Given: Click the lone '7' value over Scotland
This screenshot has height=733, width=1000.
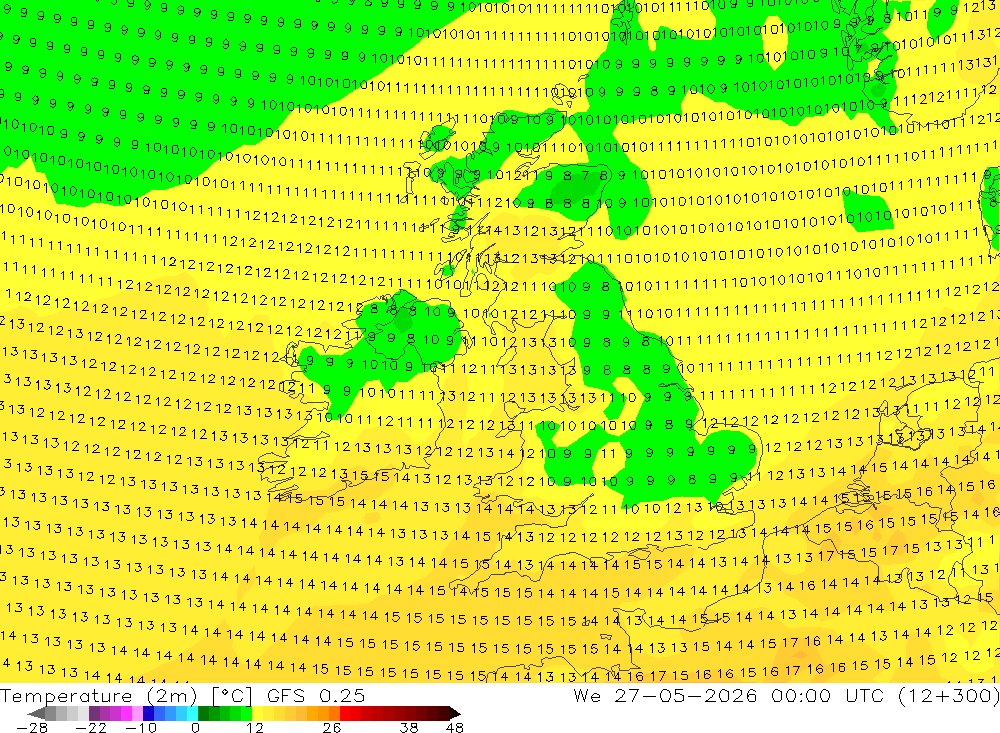Looking at the screenshot, I should click(585, 174).
